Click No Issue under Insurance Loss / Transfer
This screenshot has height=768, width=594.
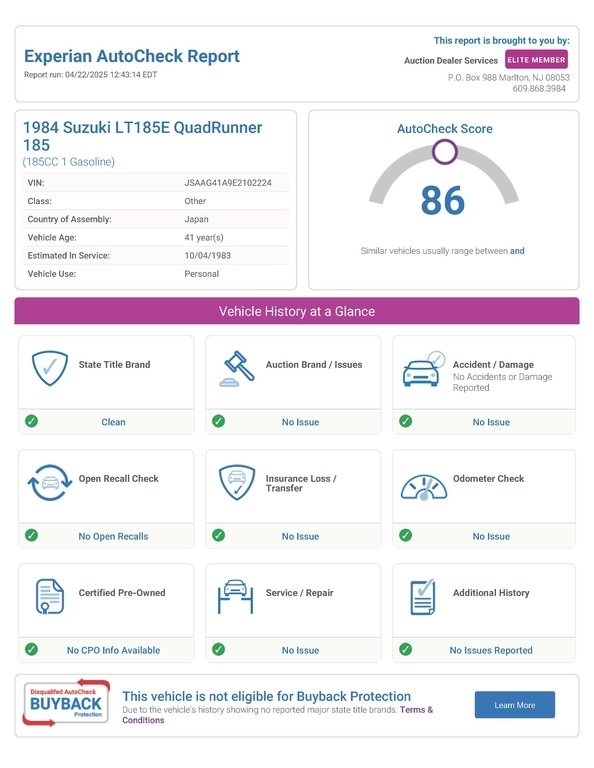300,536
